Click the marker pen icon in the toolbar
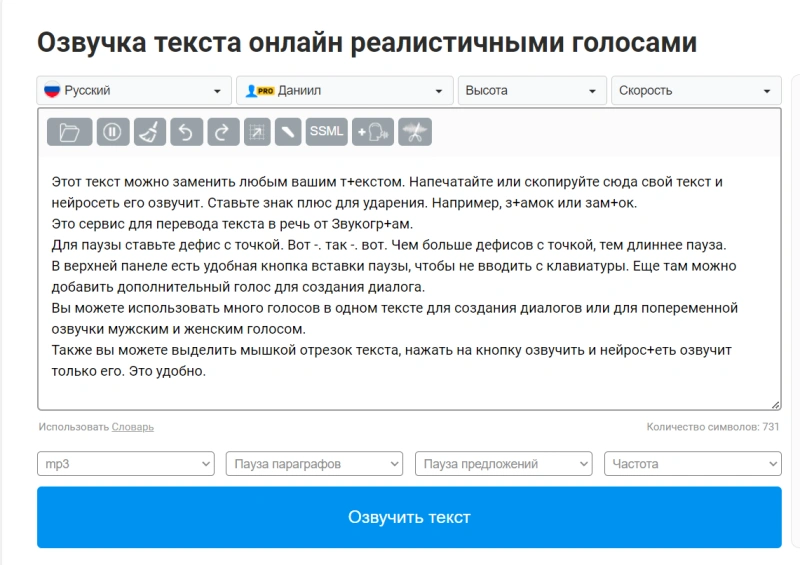The image size is (800, 565). [x=288, y=132]
